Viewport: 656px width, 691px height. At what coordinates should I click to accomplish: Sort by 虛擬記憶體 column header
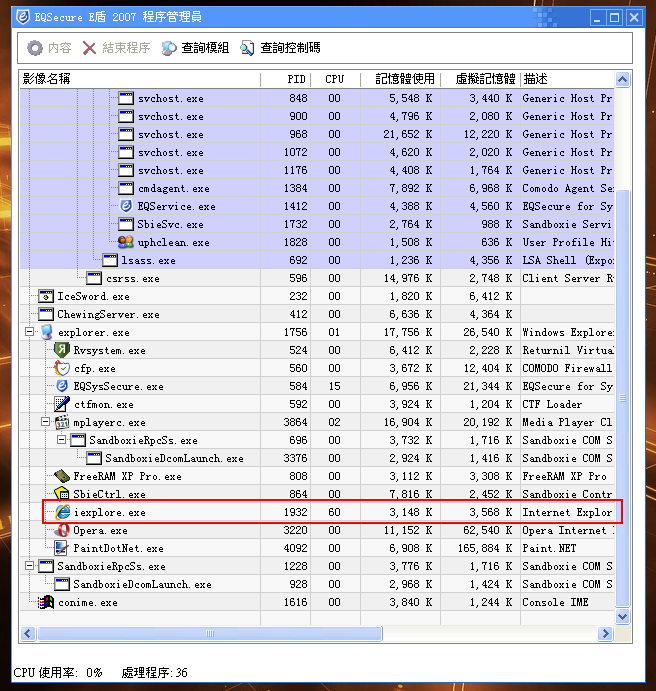(481, 79)
